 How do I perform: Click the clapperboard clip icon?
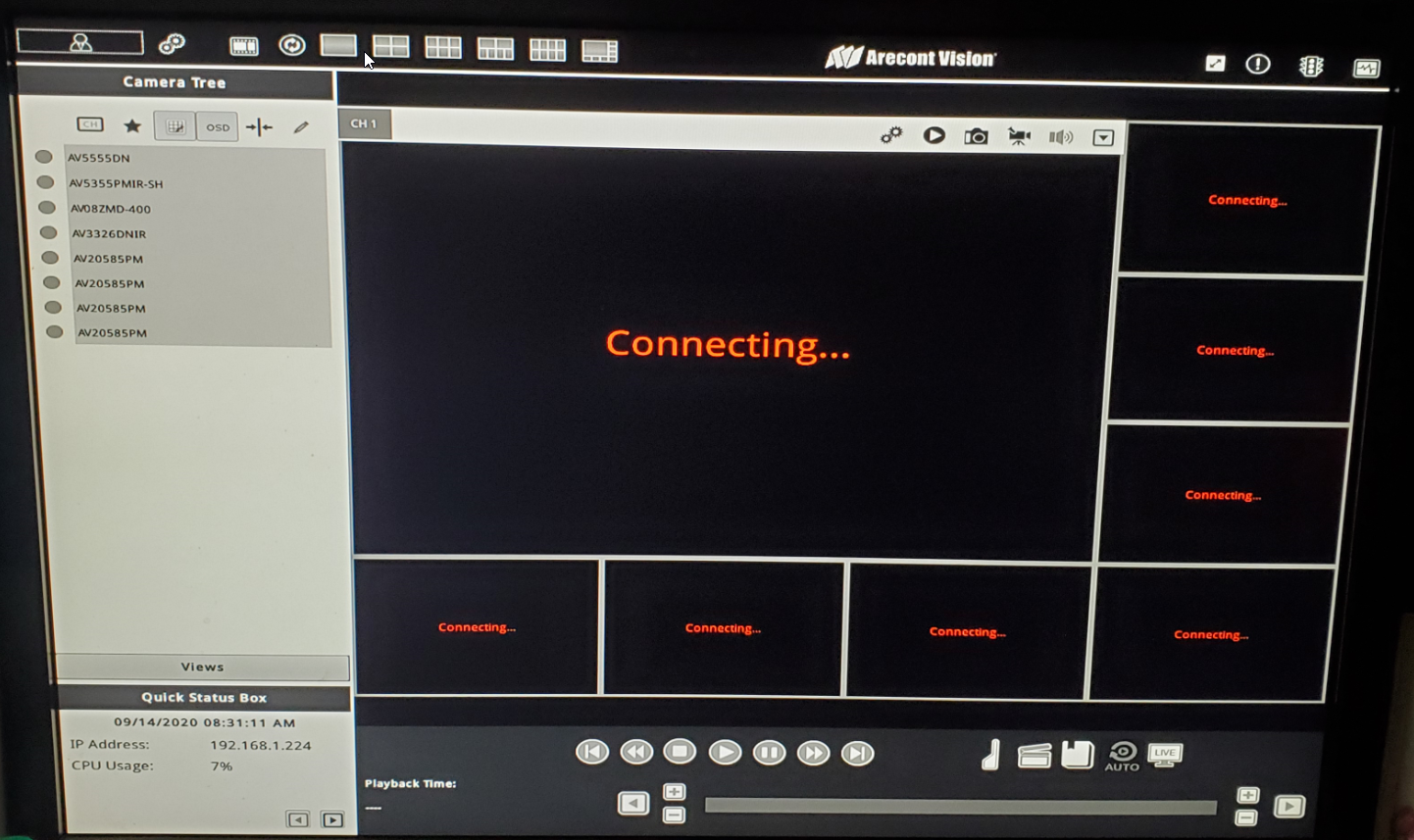click(1035, 756)
